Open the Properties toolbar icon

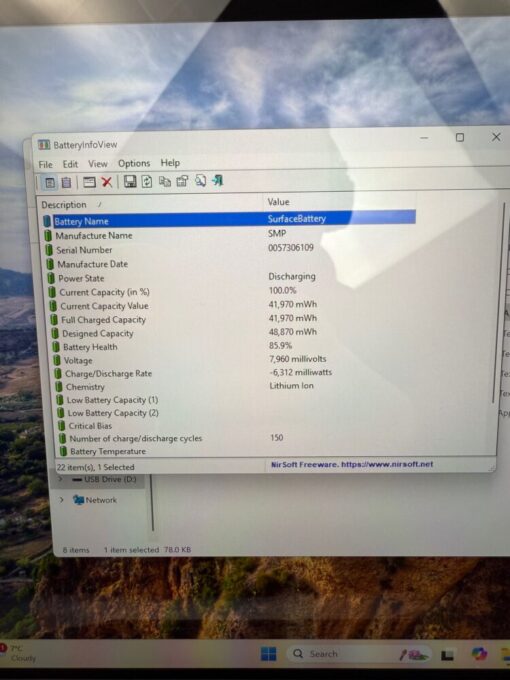coord(182,181)
